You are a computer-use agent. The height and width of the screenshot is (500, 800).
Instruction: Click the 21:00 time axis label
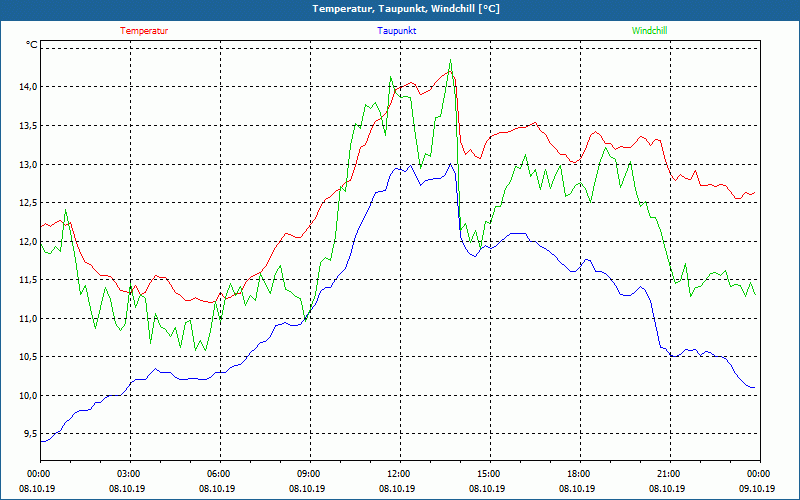[x=670, y=474]
